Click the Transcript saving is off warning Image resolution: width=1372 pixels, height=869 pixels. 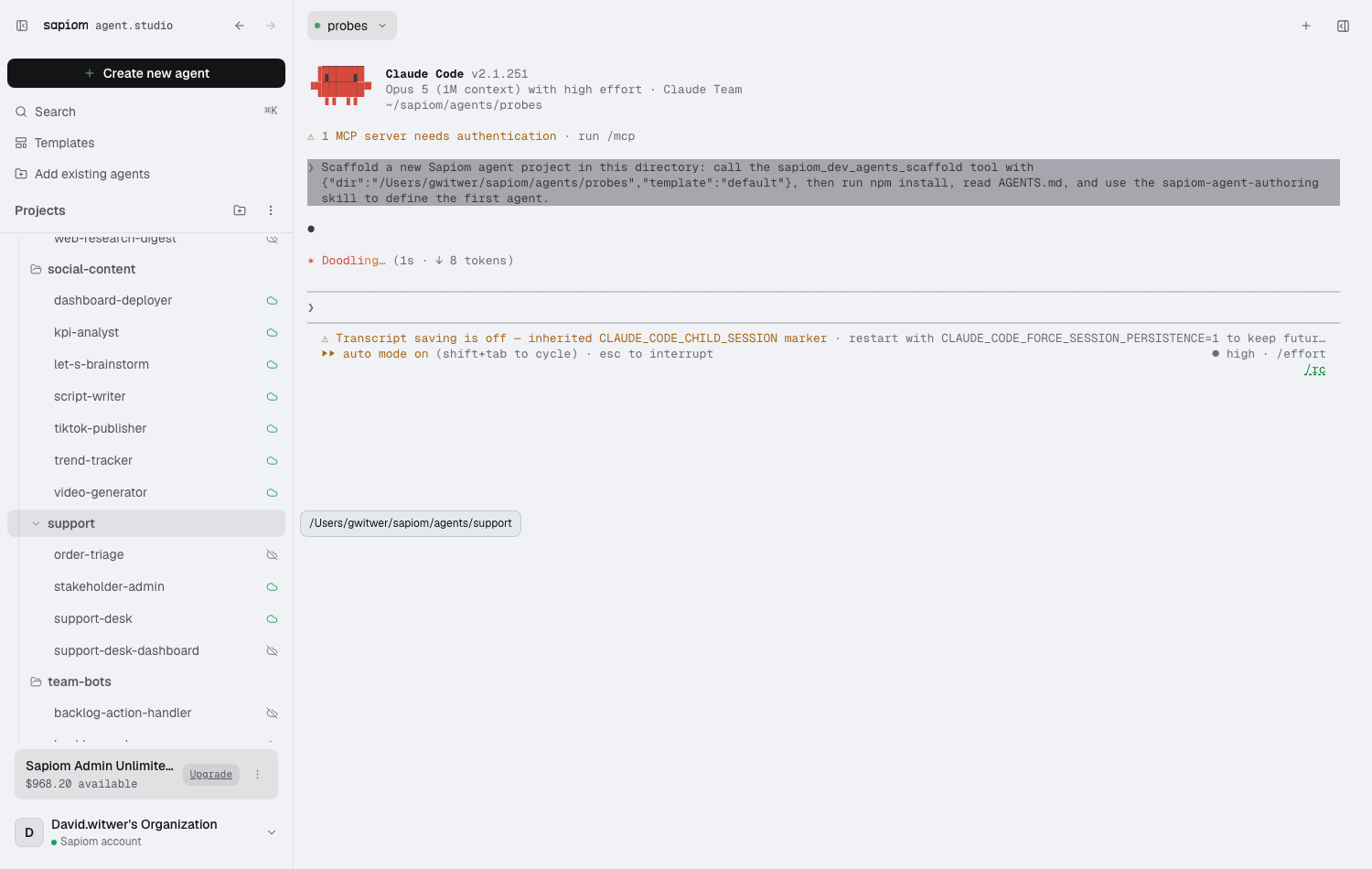[x=573, y=338]
